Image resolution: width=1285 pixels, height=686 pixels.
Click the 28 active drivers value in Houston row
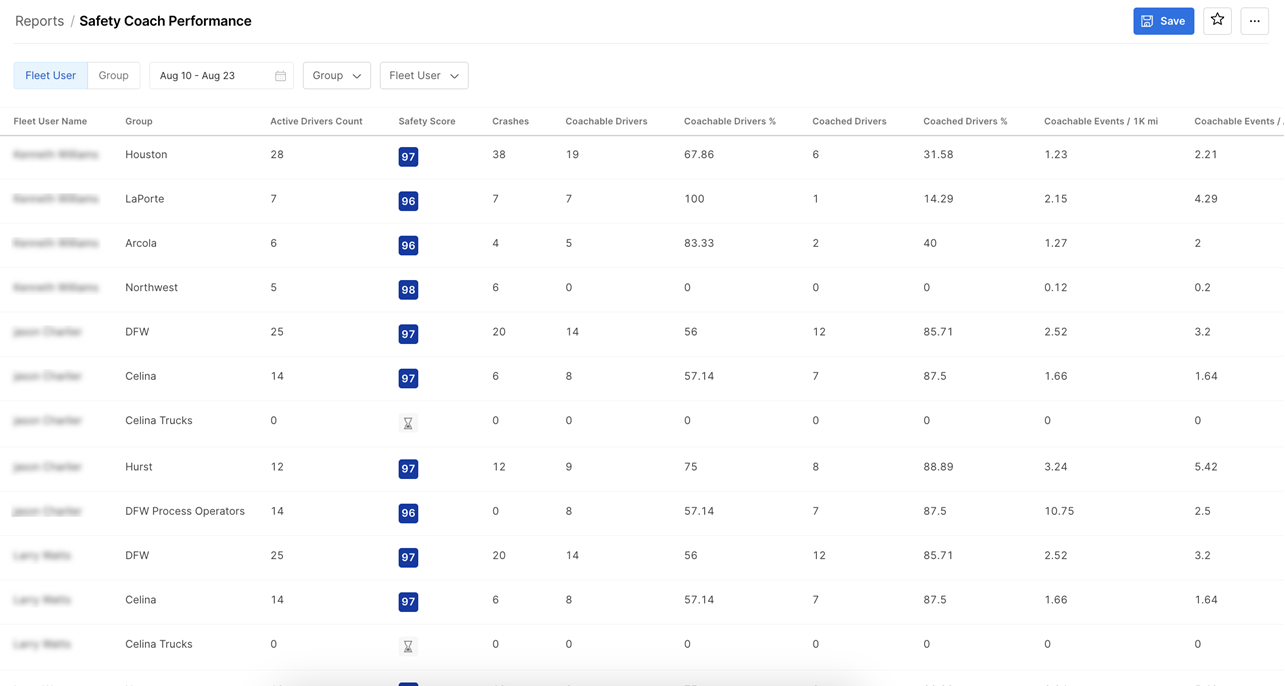(x=277, y=155)
